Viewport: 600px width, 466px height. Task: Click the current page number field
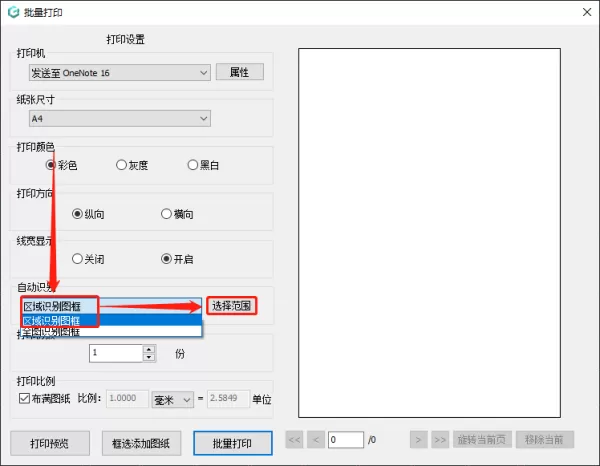click(346, 440)
